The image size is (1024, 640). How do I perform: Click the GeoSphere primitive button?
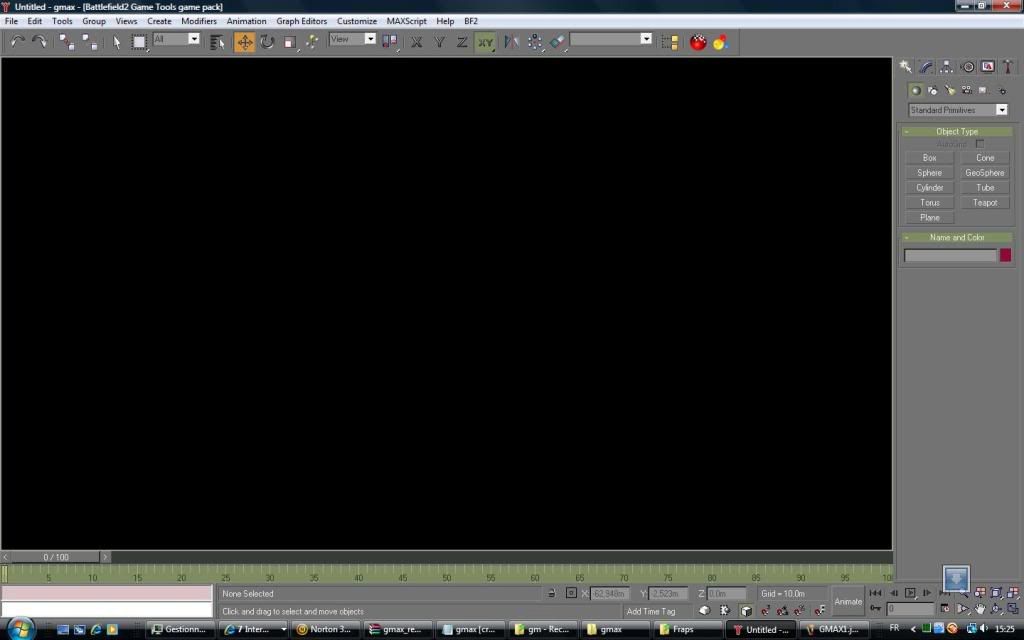point(985,173)
